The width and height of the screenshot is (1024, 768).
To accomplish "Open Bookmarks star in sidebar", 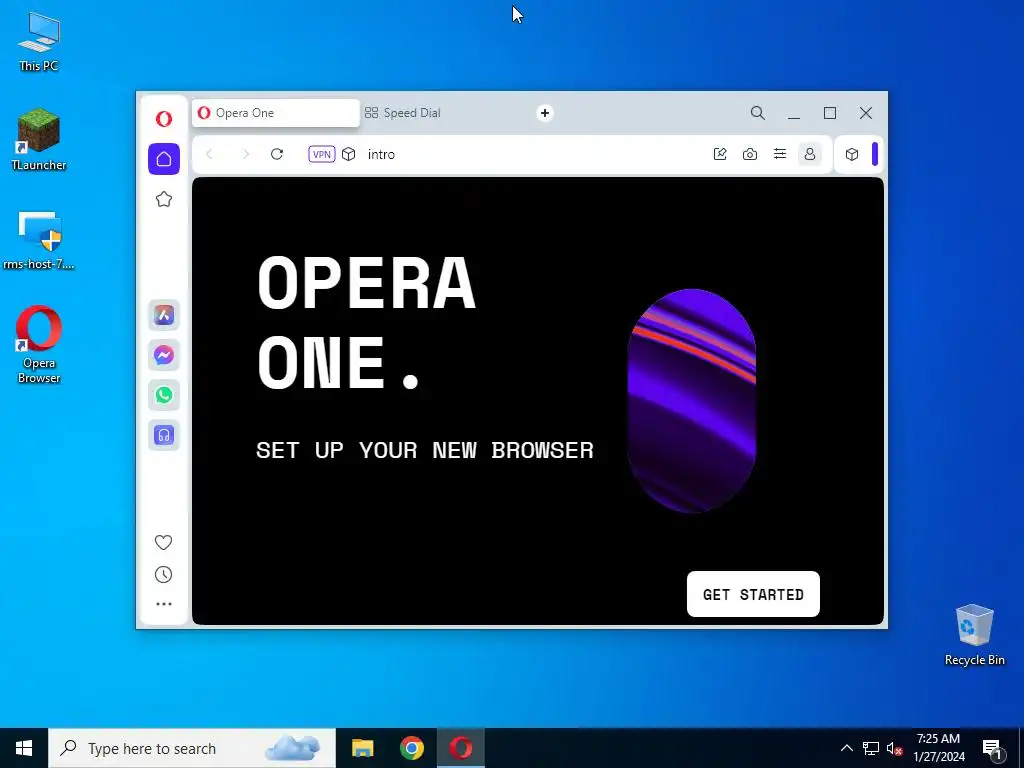I will point(164,199).
